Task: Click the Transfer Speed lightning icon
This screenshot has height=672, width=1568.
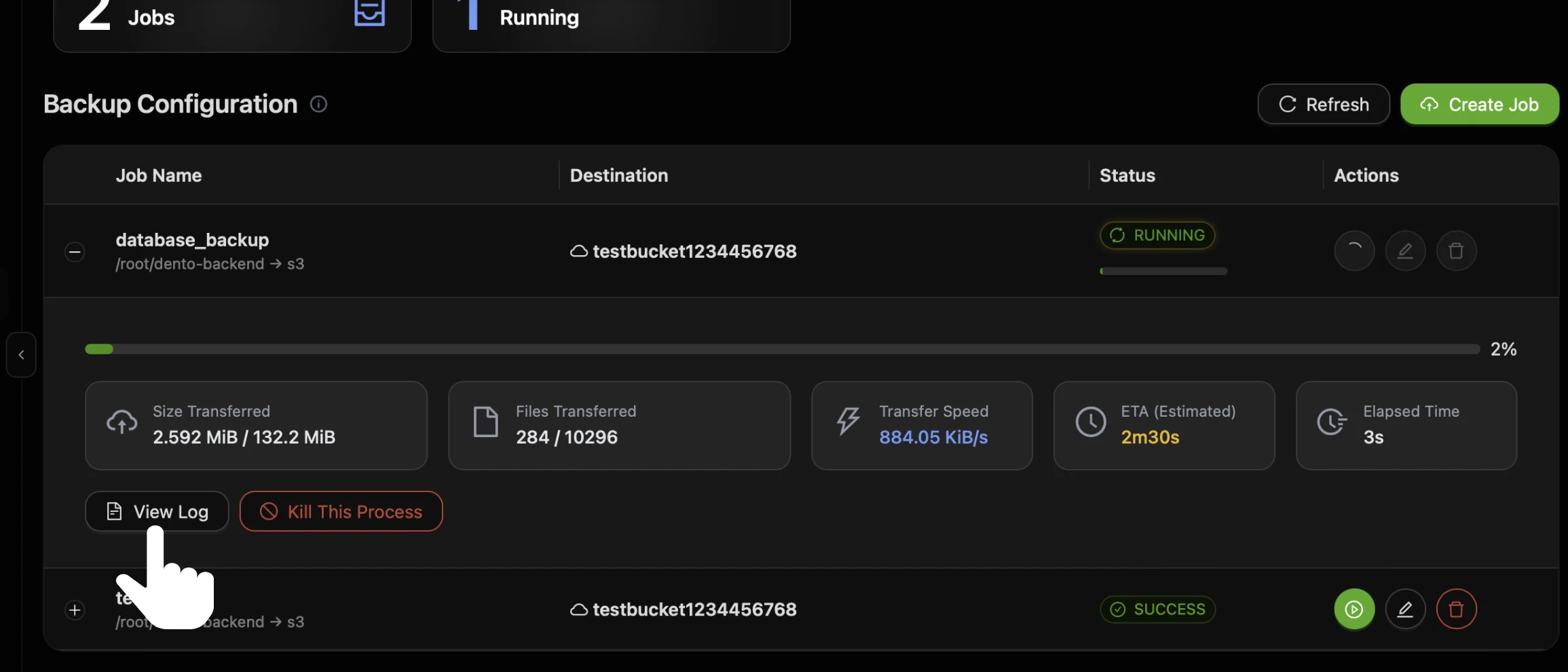Action: tap(848, 422)
